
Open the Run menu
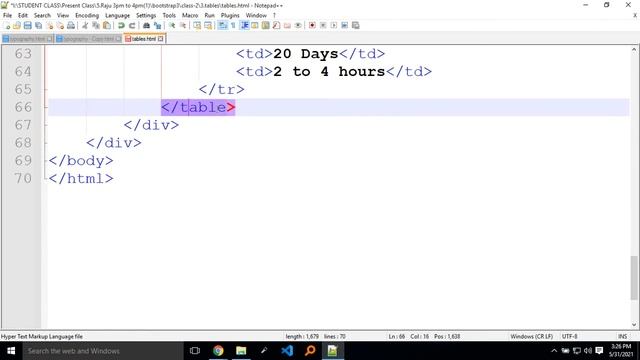tap(209, 15)
